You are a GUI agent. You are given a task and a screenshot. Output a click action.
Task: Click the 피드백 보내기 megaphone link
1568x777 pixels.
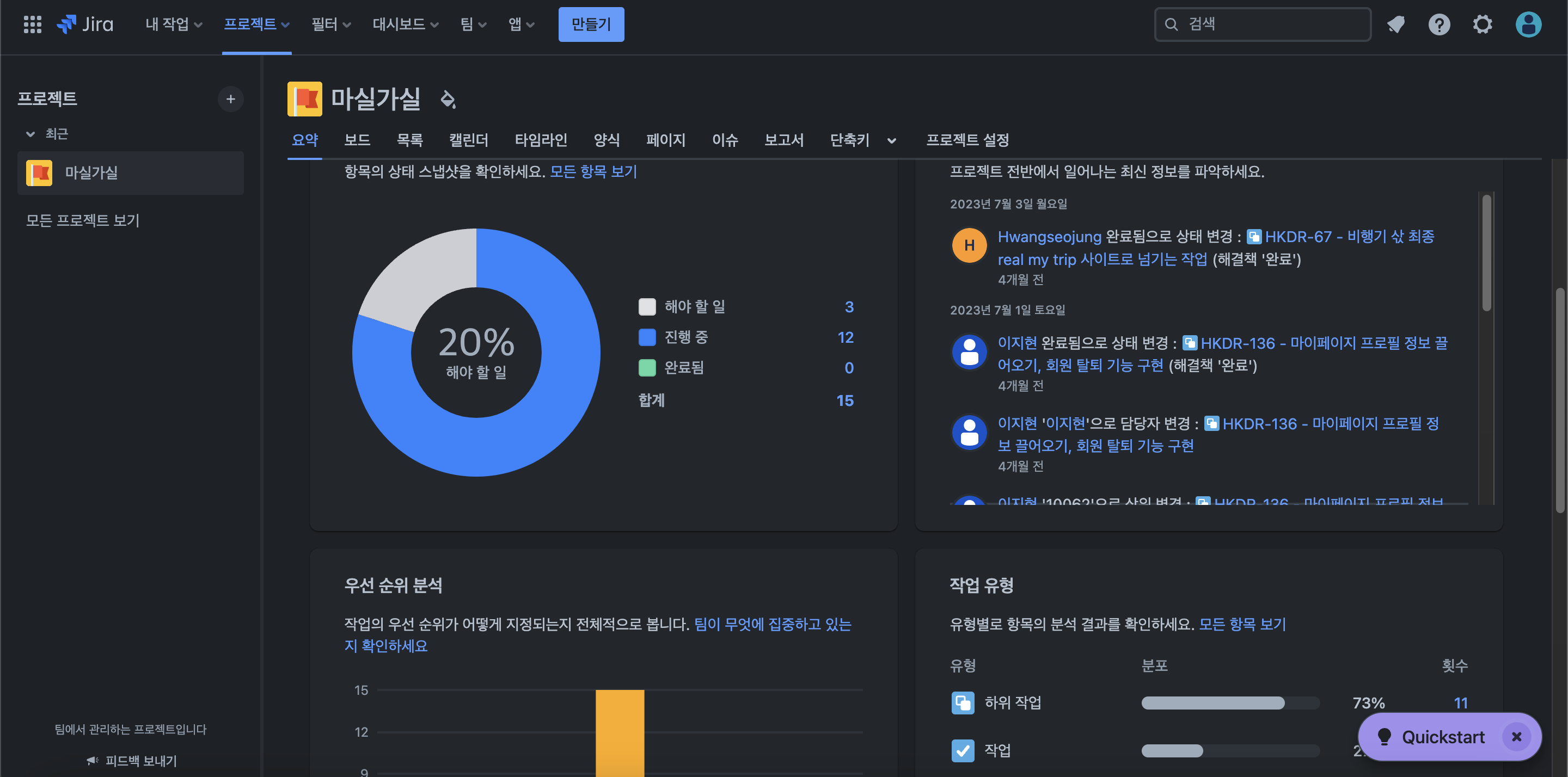131,760
